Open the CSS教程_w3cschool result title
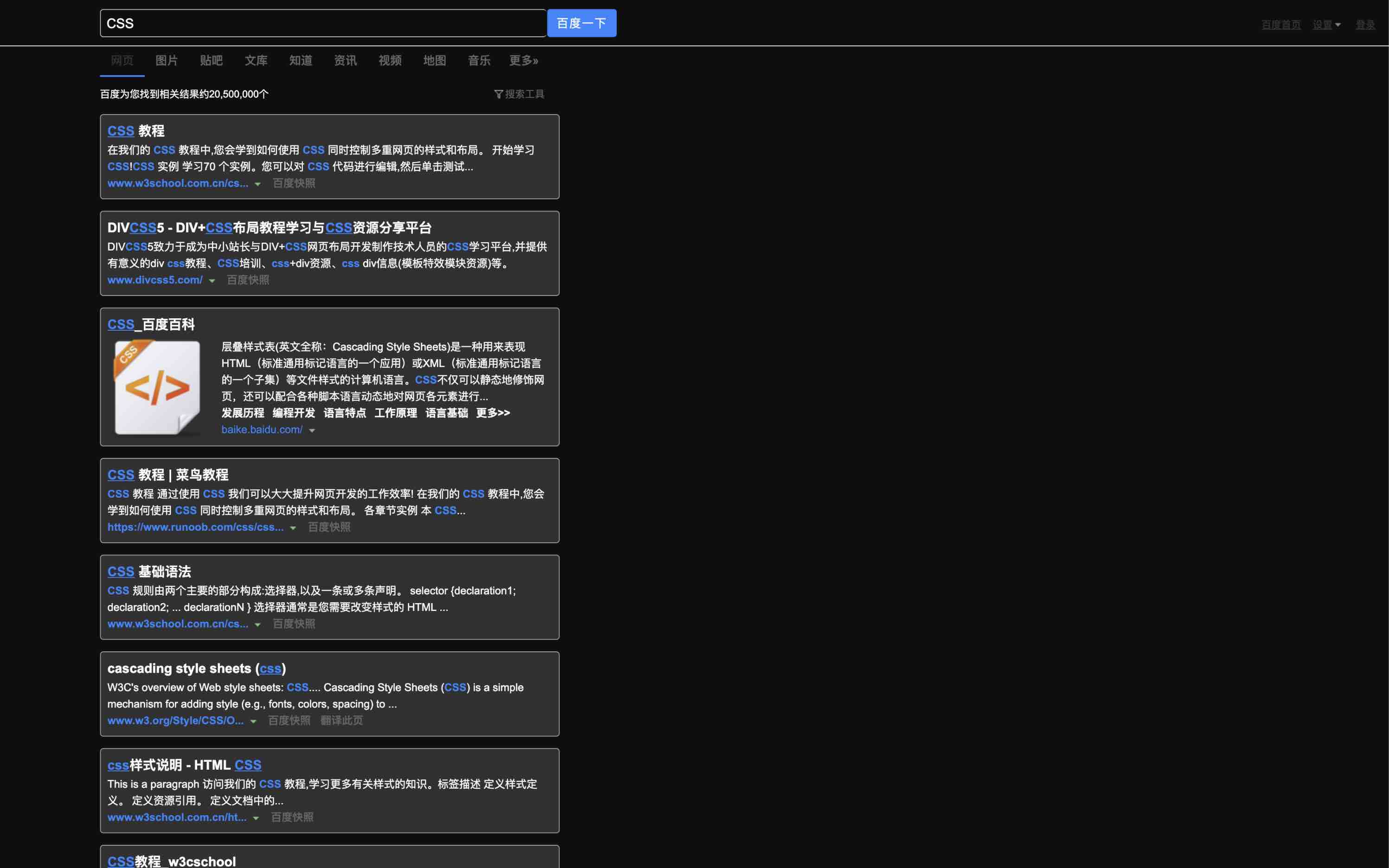The height and width of the screenshot is (868, 1389). click(x=172, y=861)
